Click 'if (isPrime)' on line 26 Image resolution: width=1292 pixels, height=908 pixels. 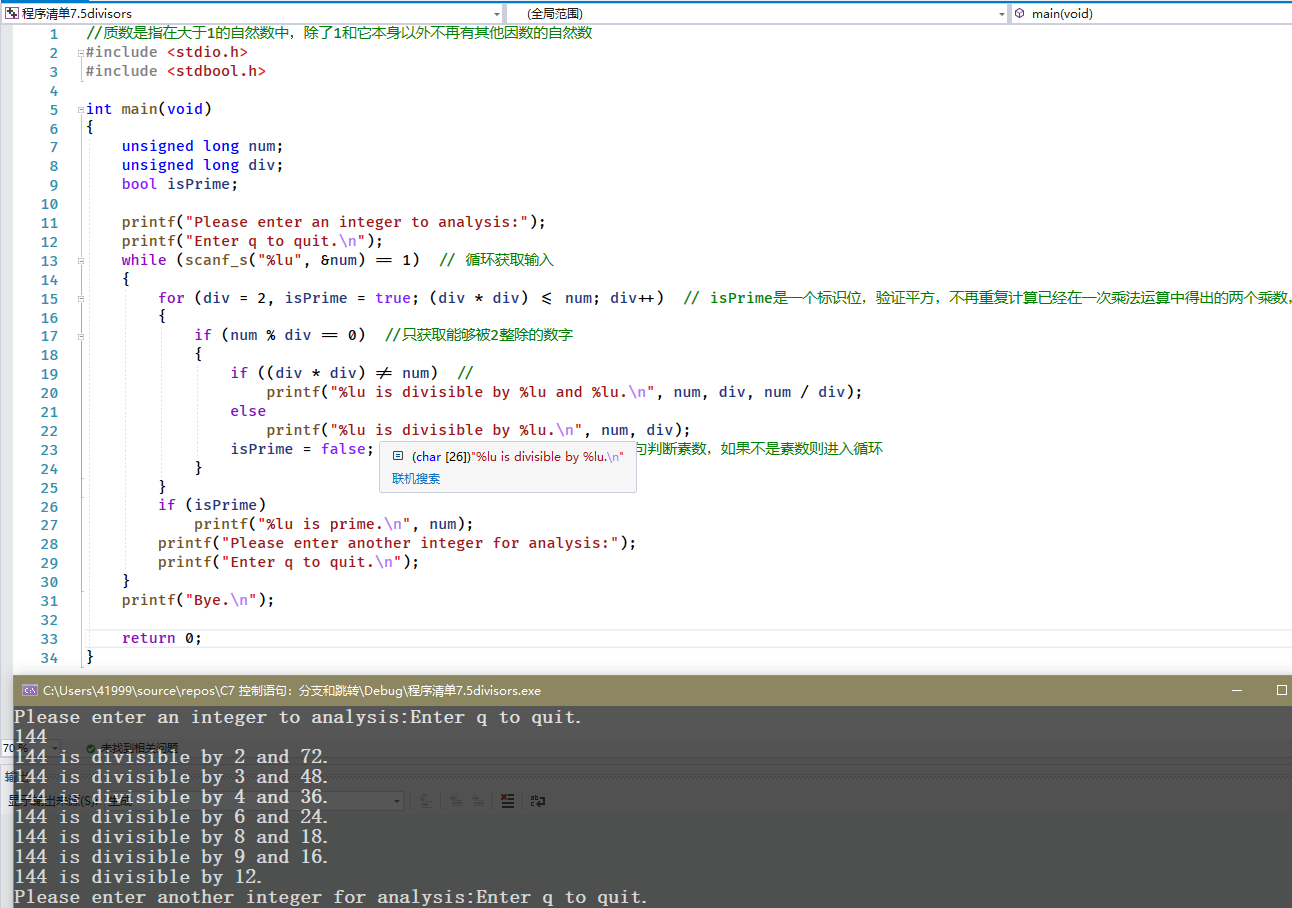point(212,505)
